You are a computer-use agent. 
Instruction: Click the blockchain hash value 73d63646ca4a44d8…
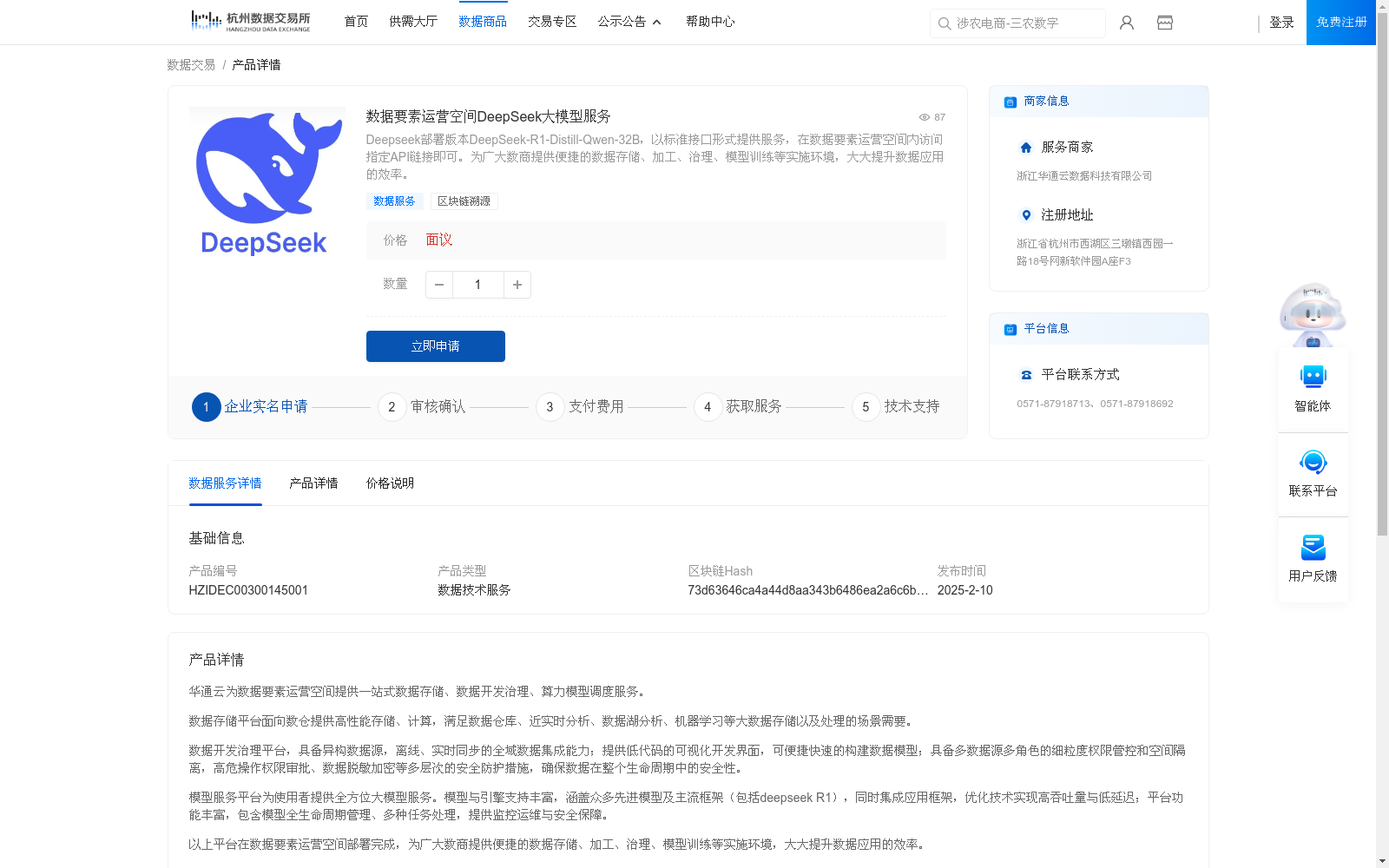(807, 590)
